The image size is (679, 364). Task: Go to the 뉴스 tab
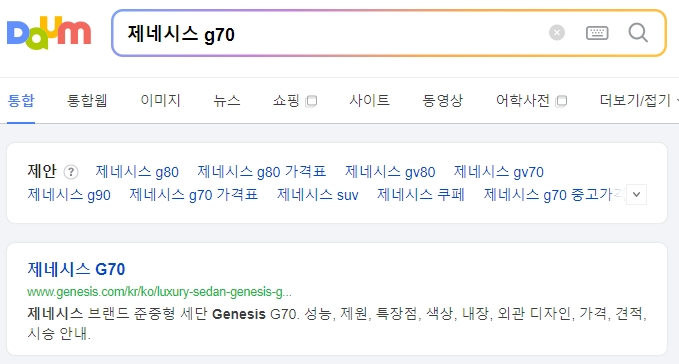226,100
